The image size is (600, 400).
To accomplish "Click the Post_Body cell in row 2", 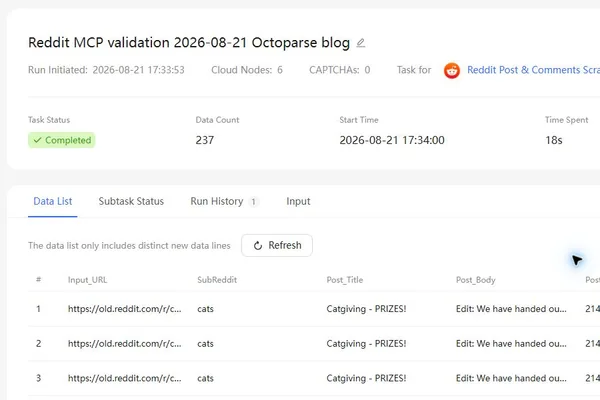I will tap(511, 344).
